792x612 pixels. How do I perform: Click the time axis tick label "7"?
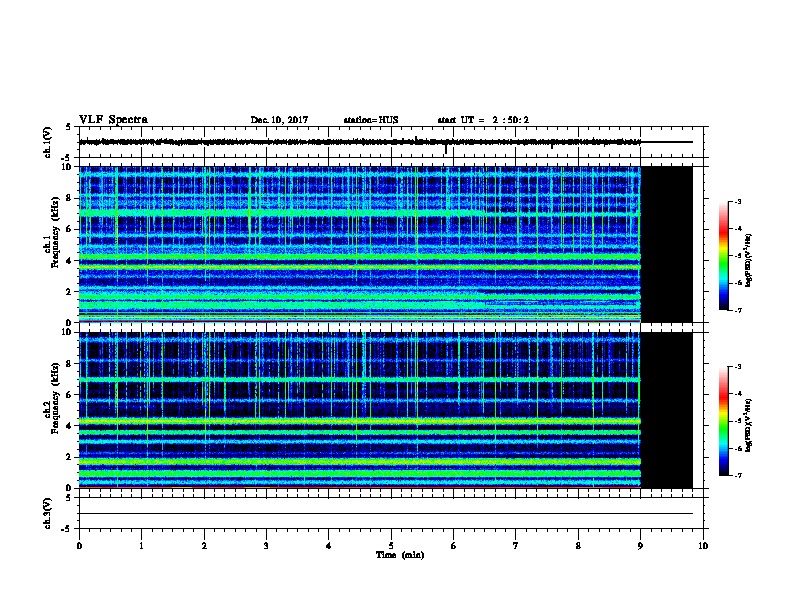(x=516, y=545)
